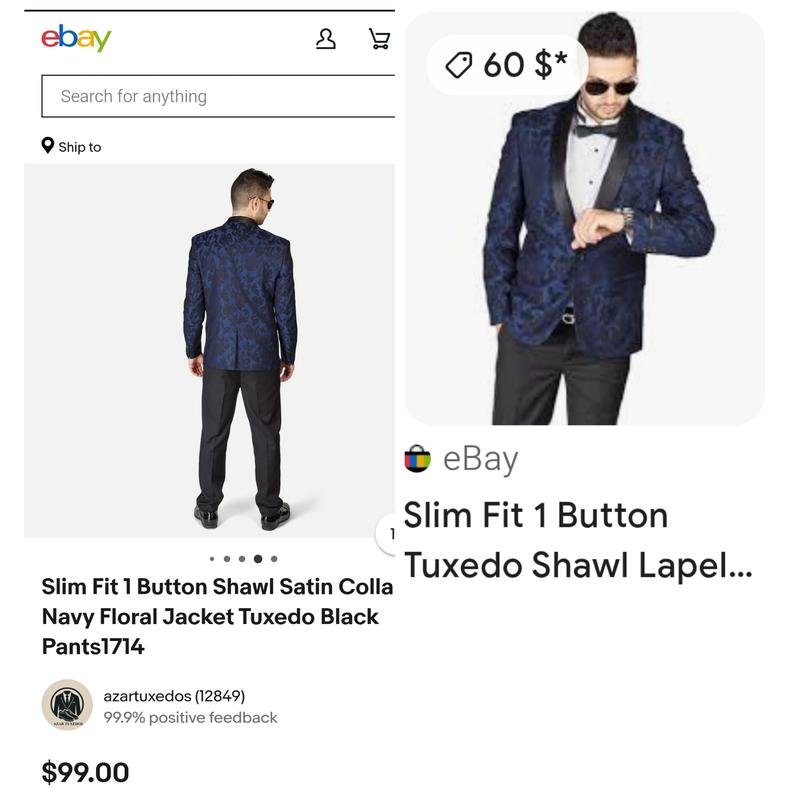The height and width of the screenshot is (800, 800).
Task: Select the last image carousel dot
Action: (x=274, y=559)
